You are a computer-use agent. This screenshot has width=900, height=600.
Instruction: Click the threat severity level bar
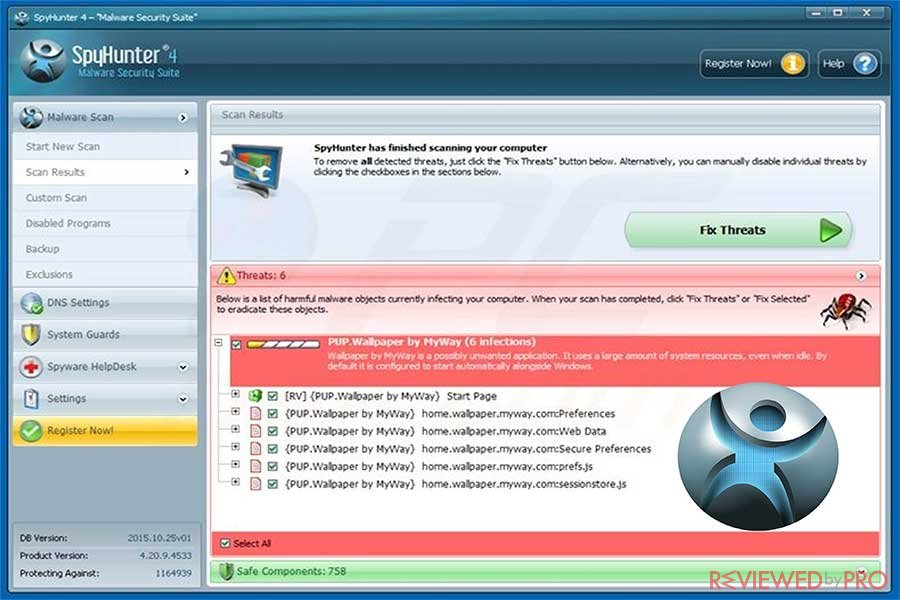click(x=283, y=344)
